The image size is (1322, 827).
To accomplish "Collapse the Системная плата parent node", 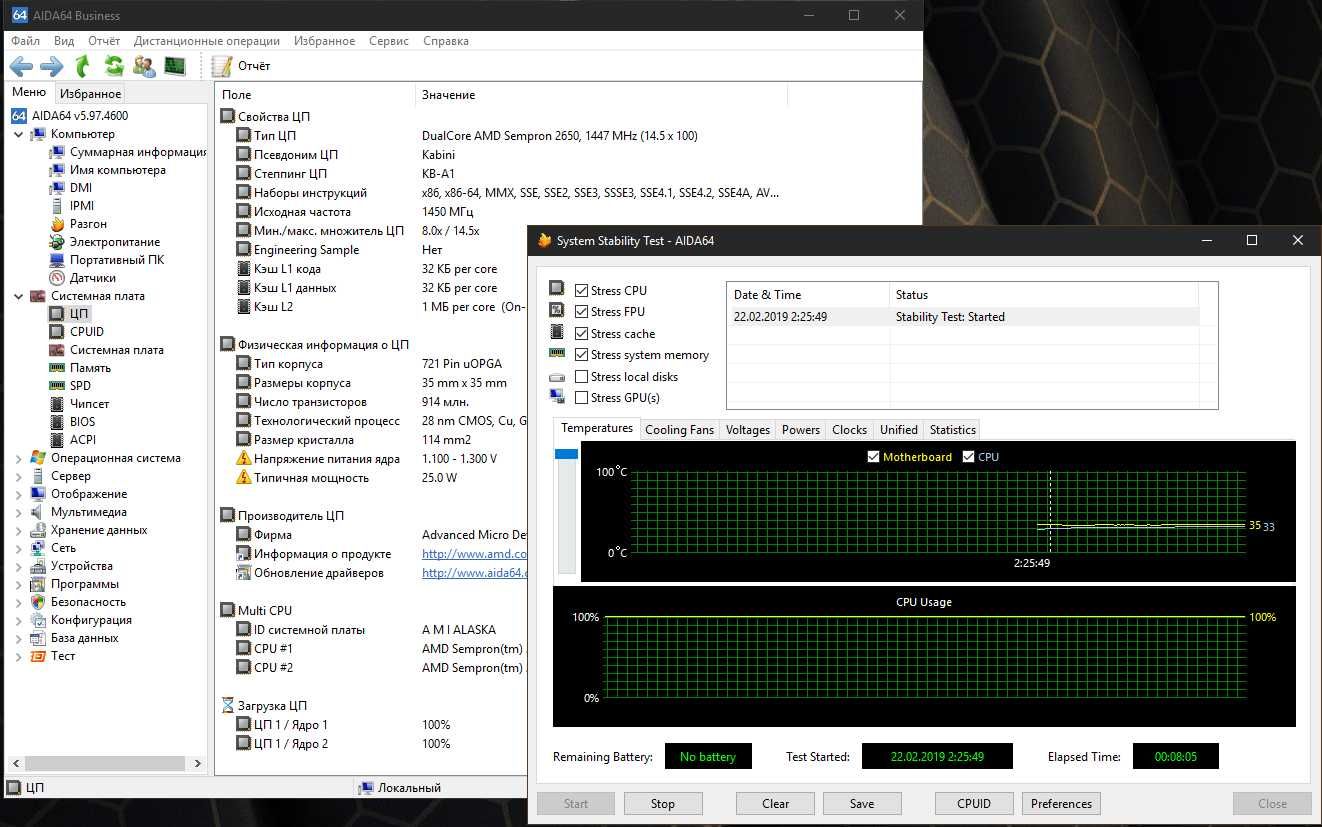I will (x=18, y=296).
